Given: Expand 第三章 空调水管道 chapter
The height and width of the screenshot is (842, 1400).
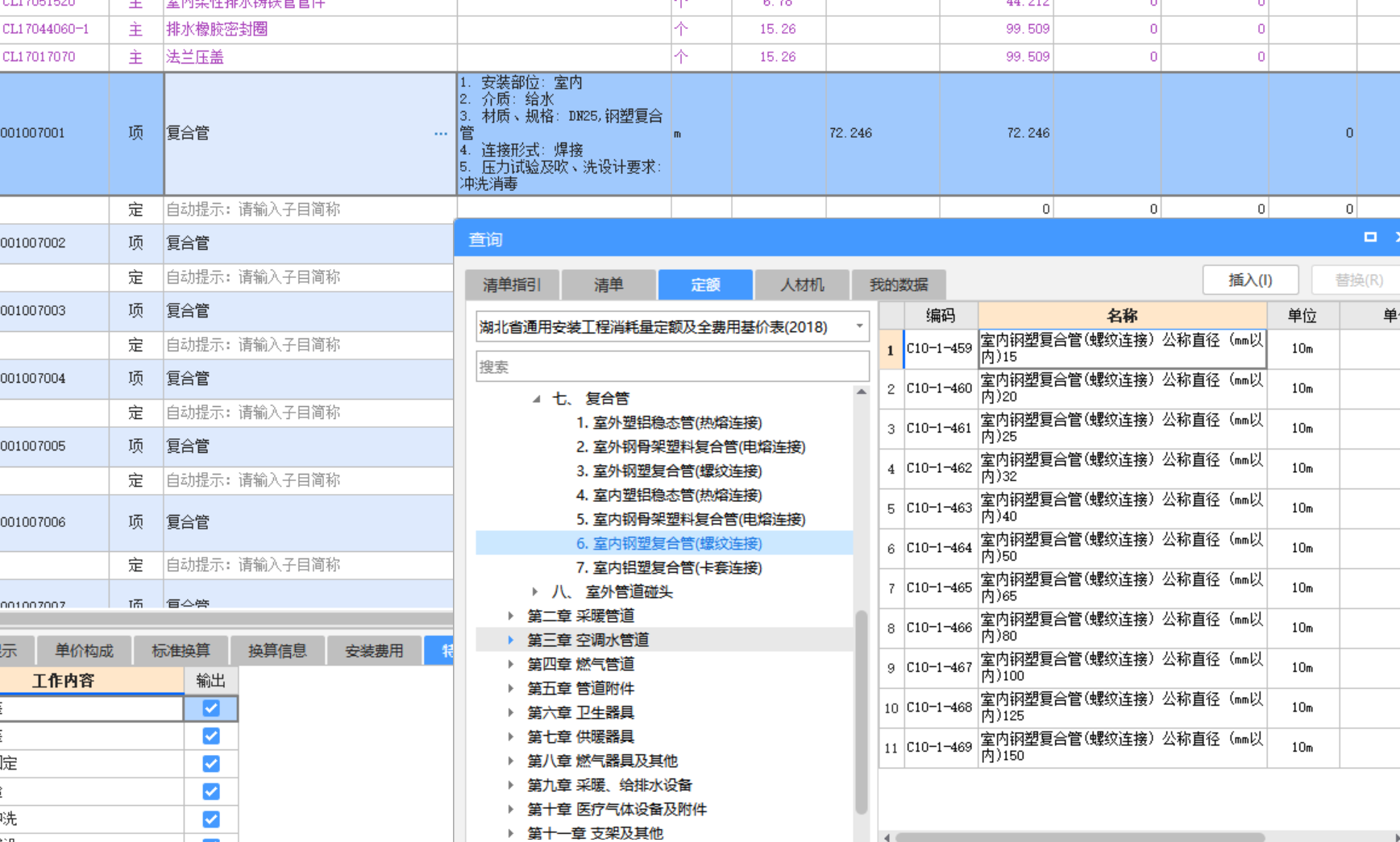Looking at the screenshot, I should (x=511, y=640).
